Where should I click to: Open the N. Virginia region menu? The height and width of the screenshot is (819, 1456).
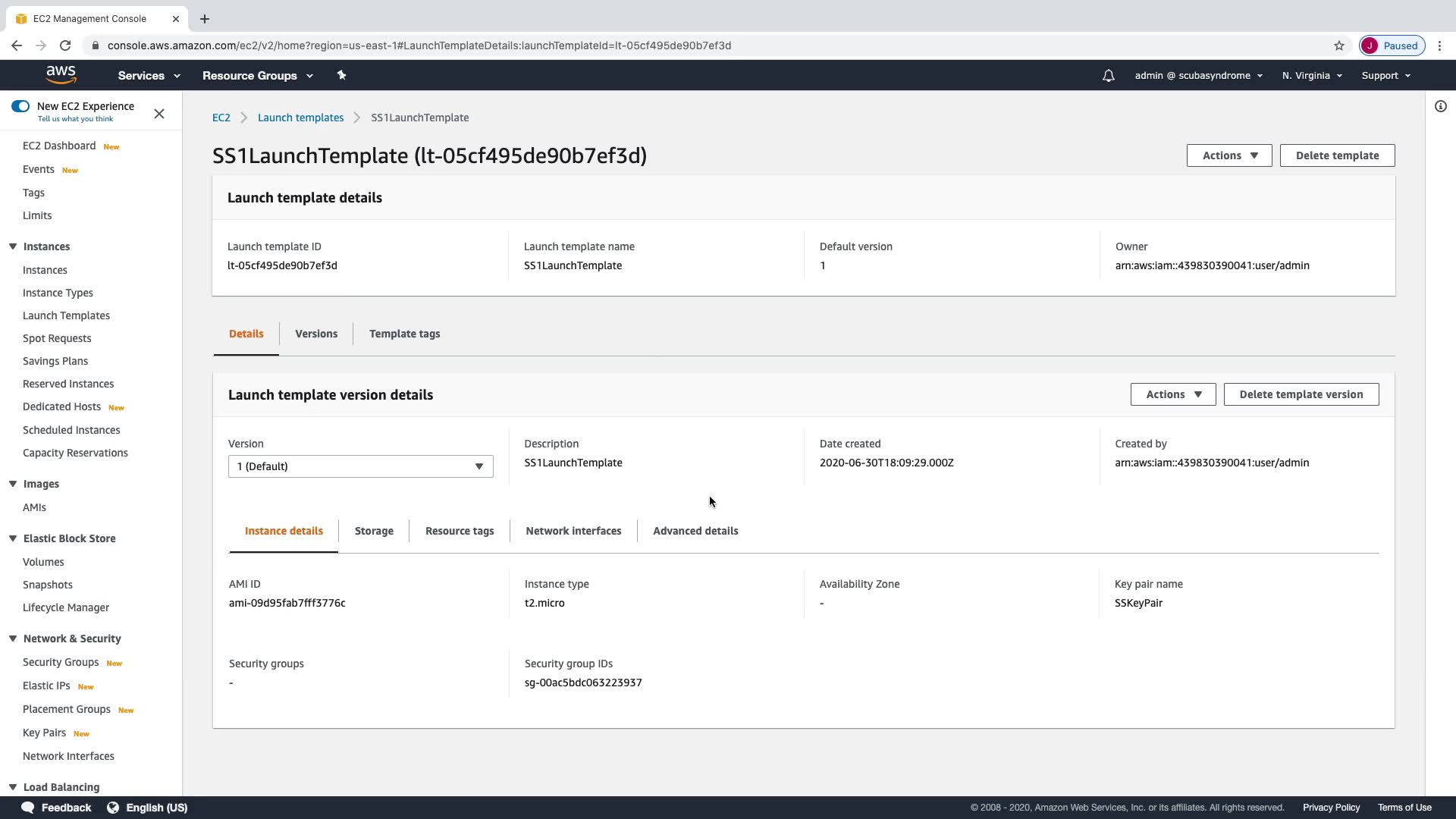point(1311,76)
